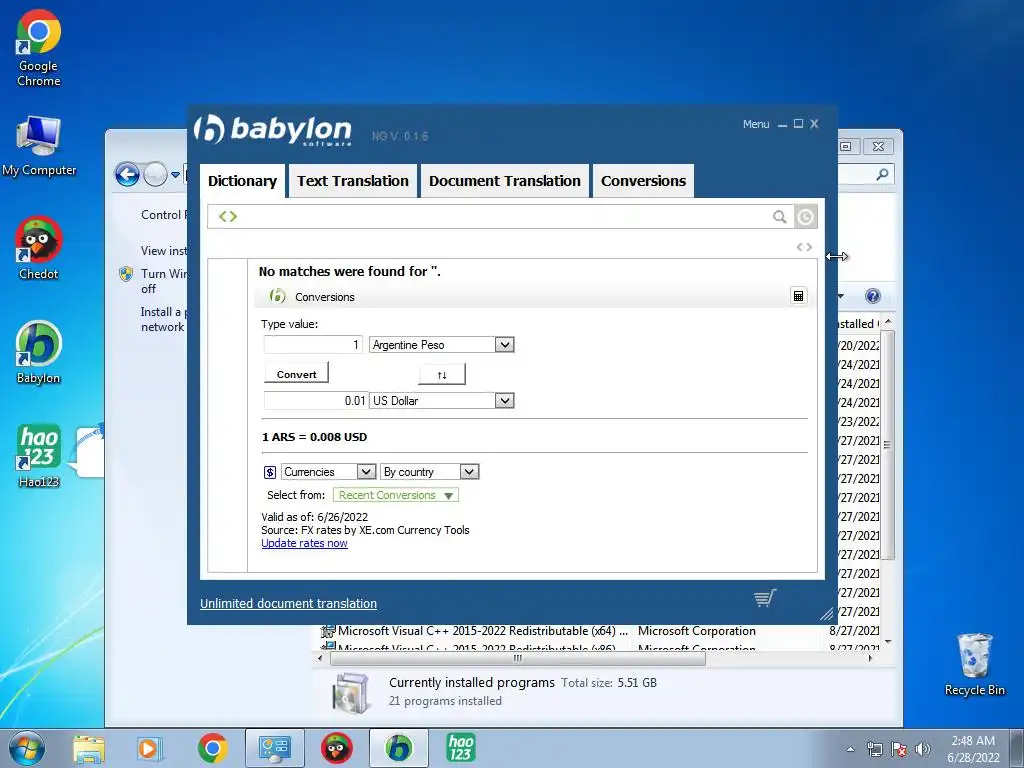The height and width of the screenshot is (768, 1024).
Task: Click the green language arrows icon
Action: [x=228, y=216]
